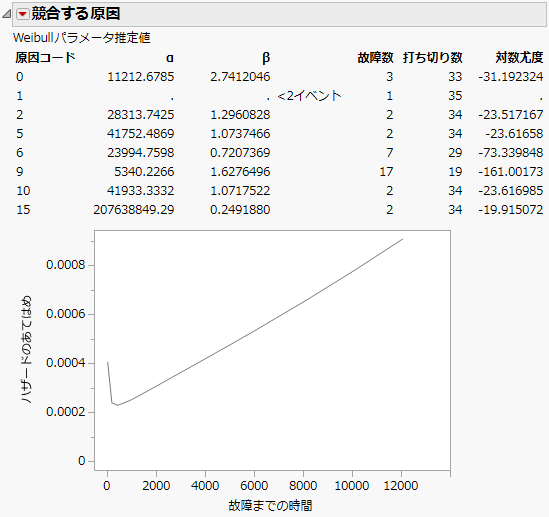Click censored count 19 for cause 9
This screenshot has height=517, width=549.
455,172
